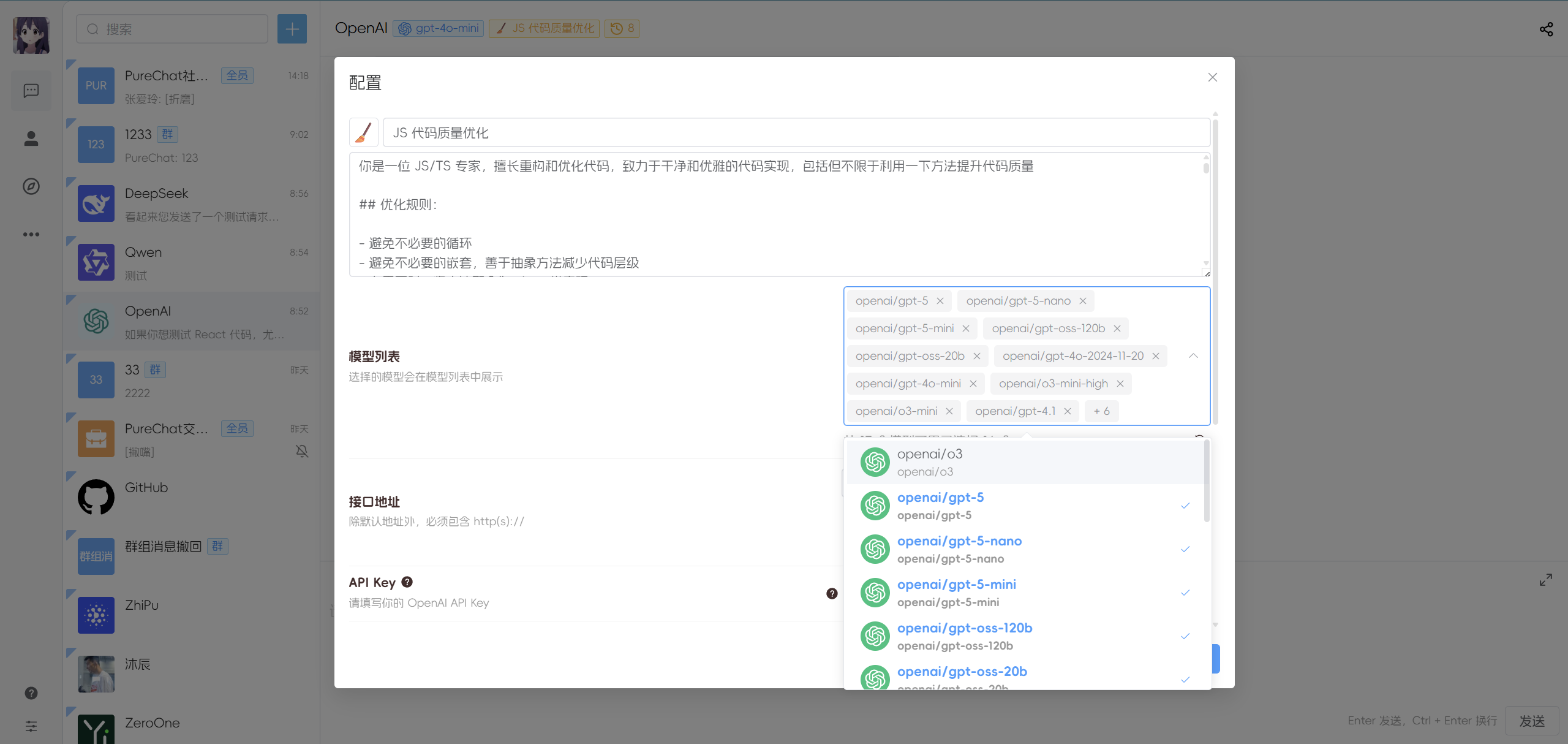Open the settings sliders icon in sidebar

click(31, 726)
